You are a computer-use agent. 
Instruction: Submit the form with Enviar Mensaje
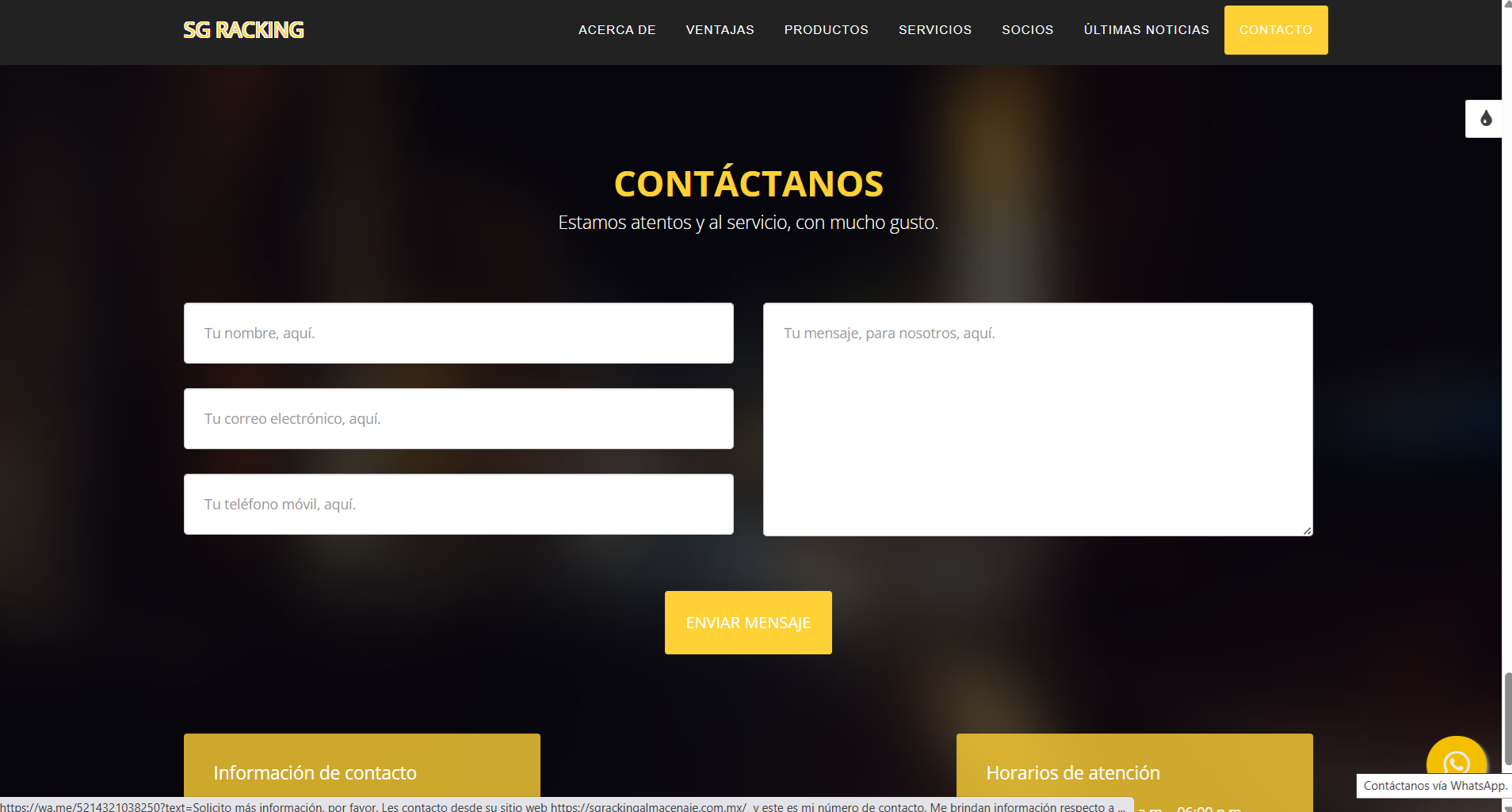coord(747,623)
